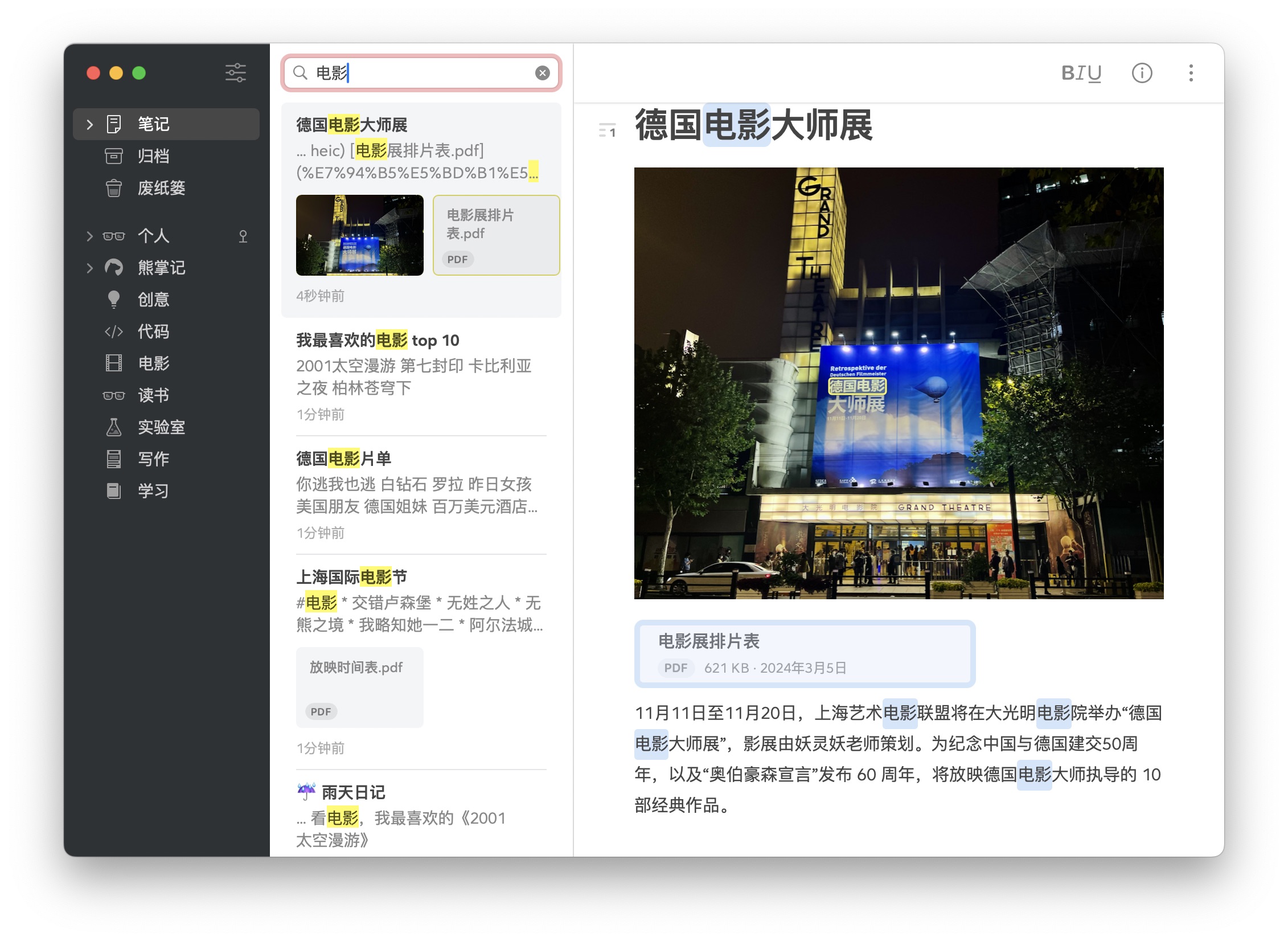Screen dimensions: 1288x941
Task: Open the BIU formatting panel
Action: pos(1081,73)
